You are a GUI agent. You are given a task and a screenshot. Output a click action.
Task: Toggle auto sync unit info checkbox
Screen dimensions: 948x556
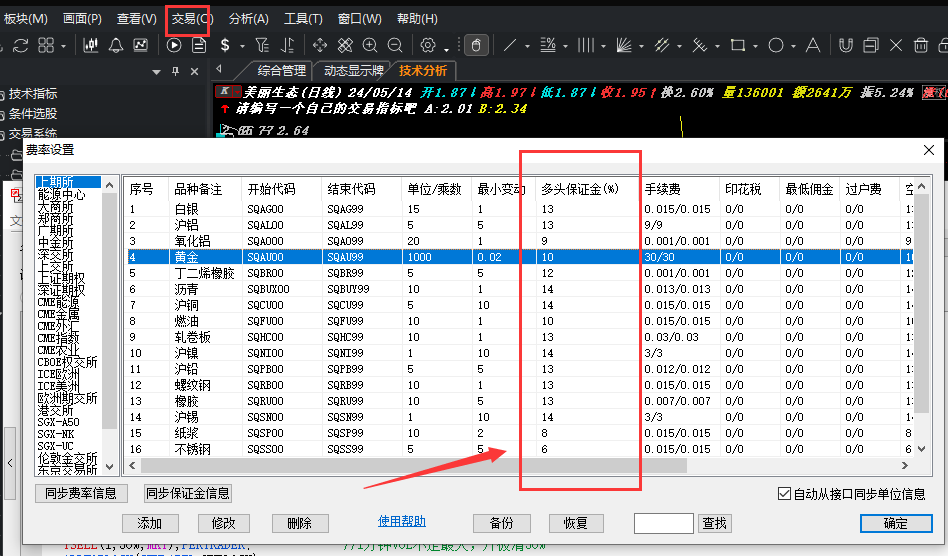coord(784,494)
